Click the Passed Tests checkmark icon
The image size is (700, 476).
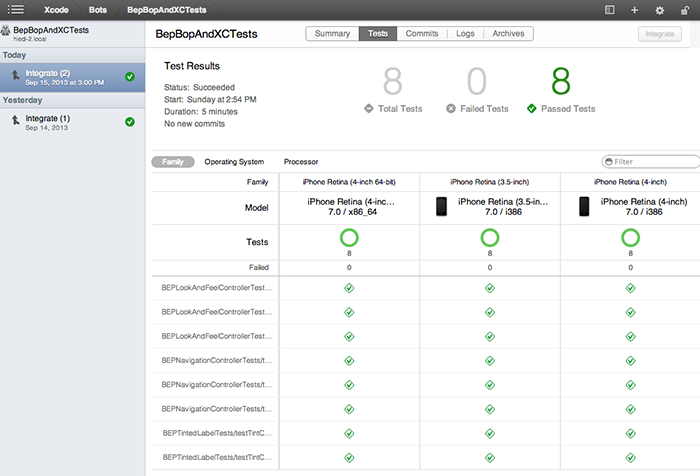pyautogui.click(x=531, y=109)
